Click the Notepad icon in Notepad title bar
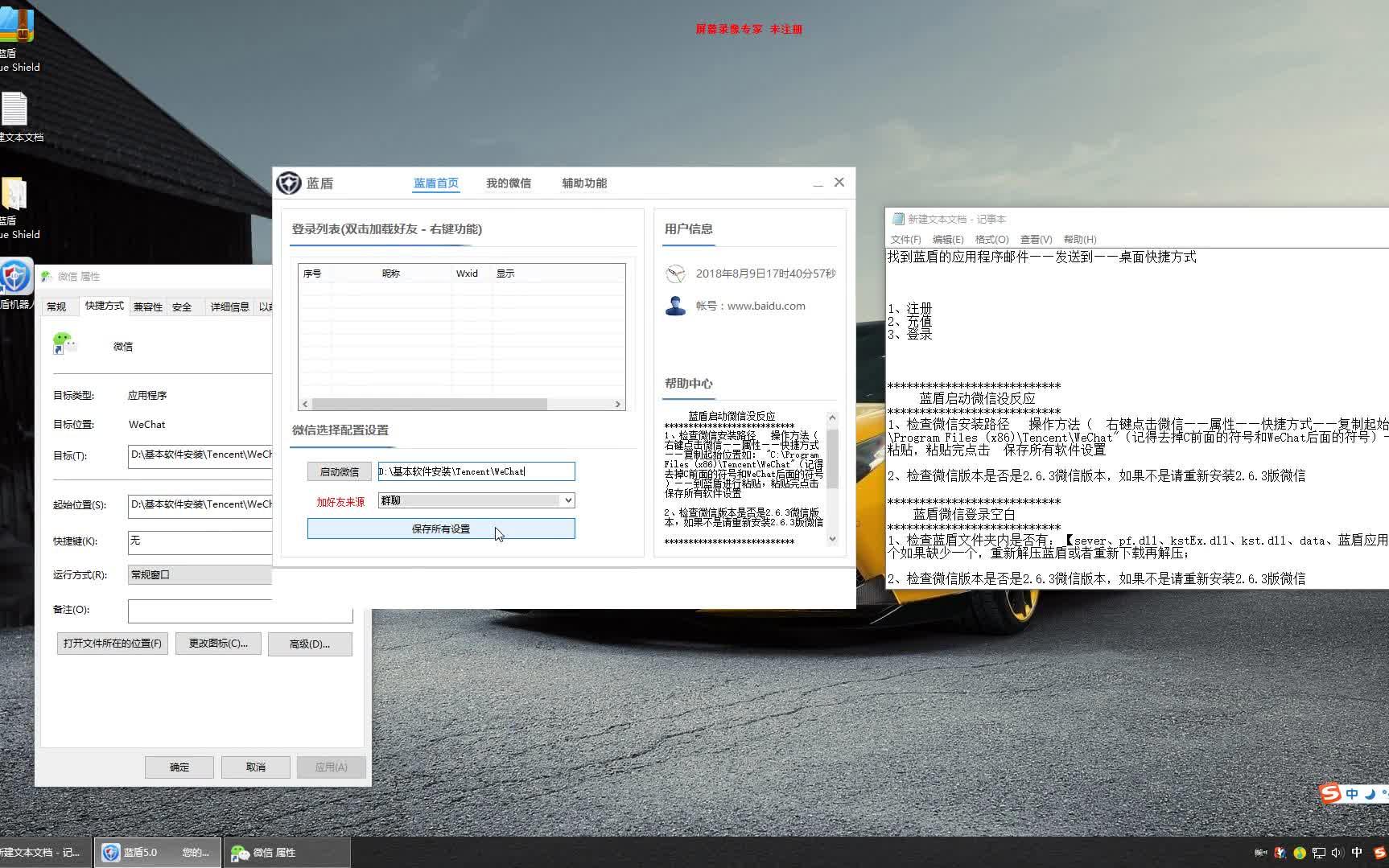 click(x=898, y=219)
